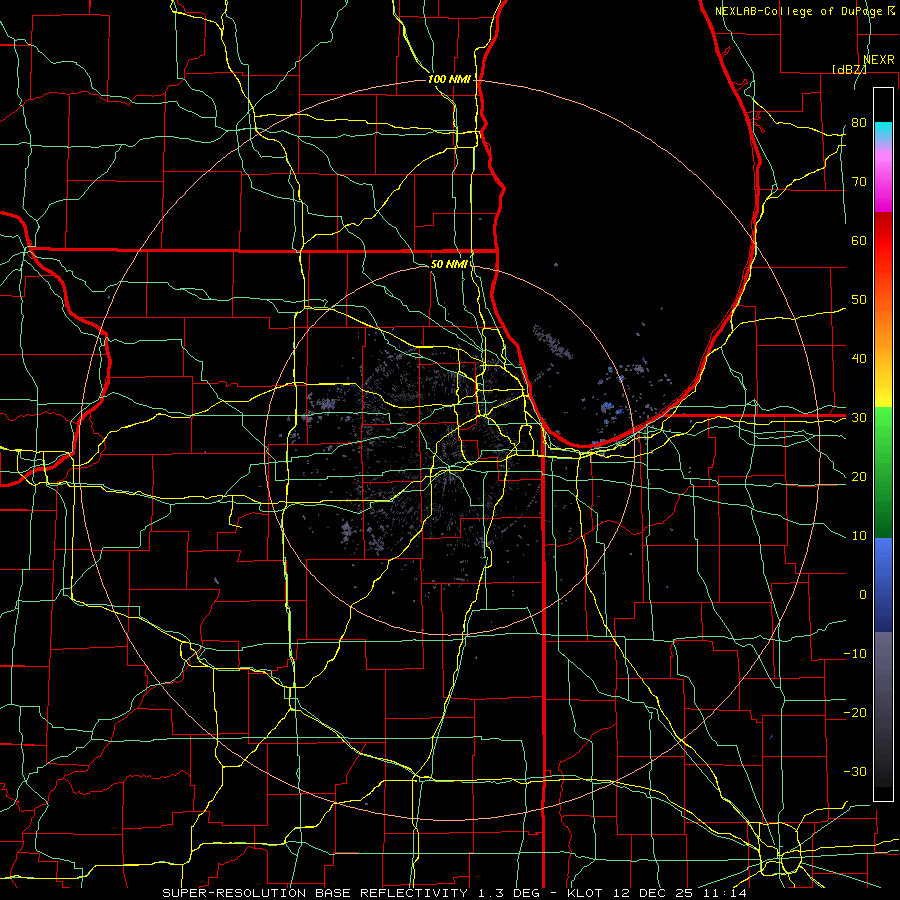Select the positive 10 label on dBZ scale
The width and height of the screenshot is (900, 900).
coord(859,536)
